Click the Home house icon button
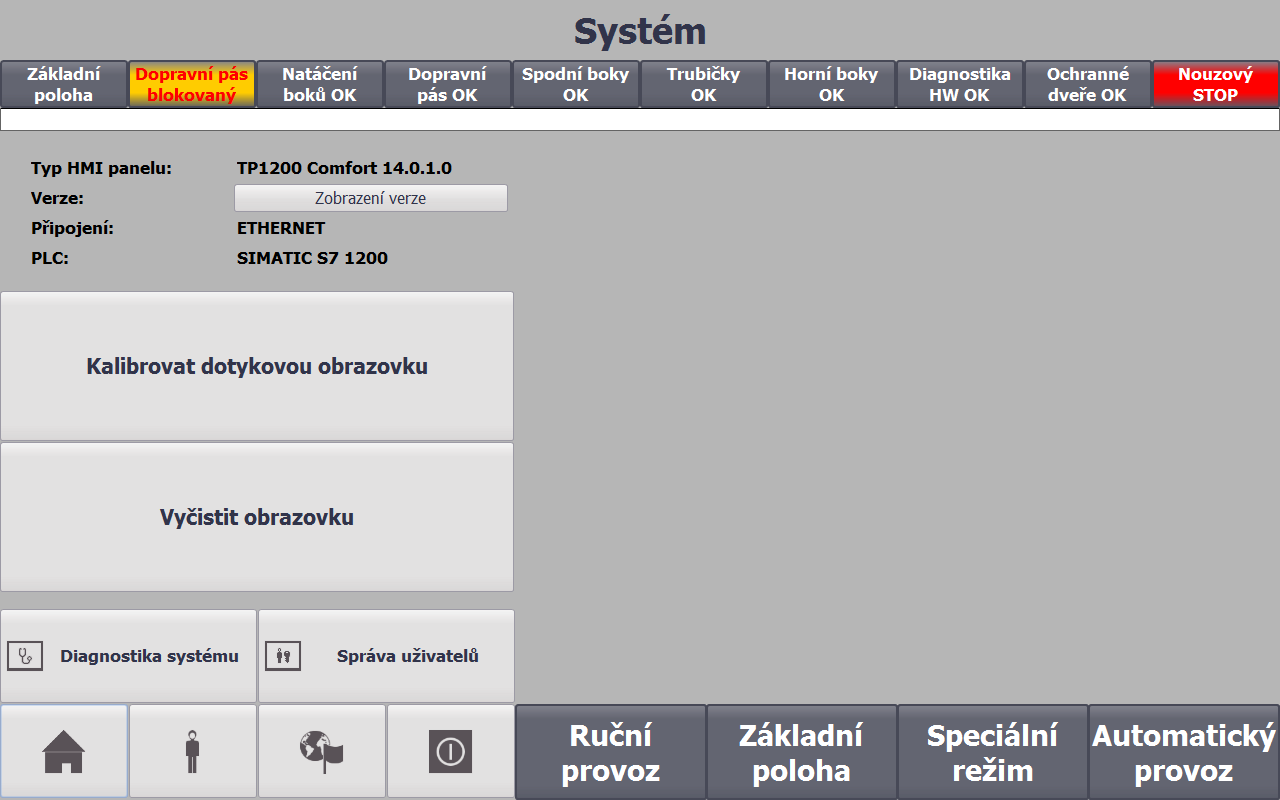Screen dimensions: 1280x800 point(64,751)
